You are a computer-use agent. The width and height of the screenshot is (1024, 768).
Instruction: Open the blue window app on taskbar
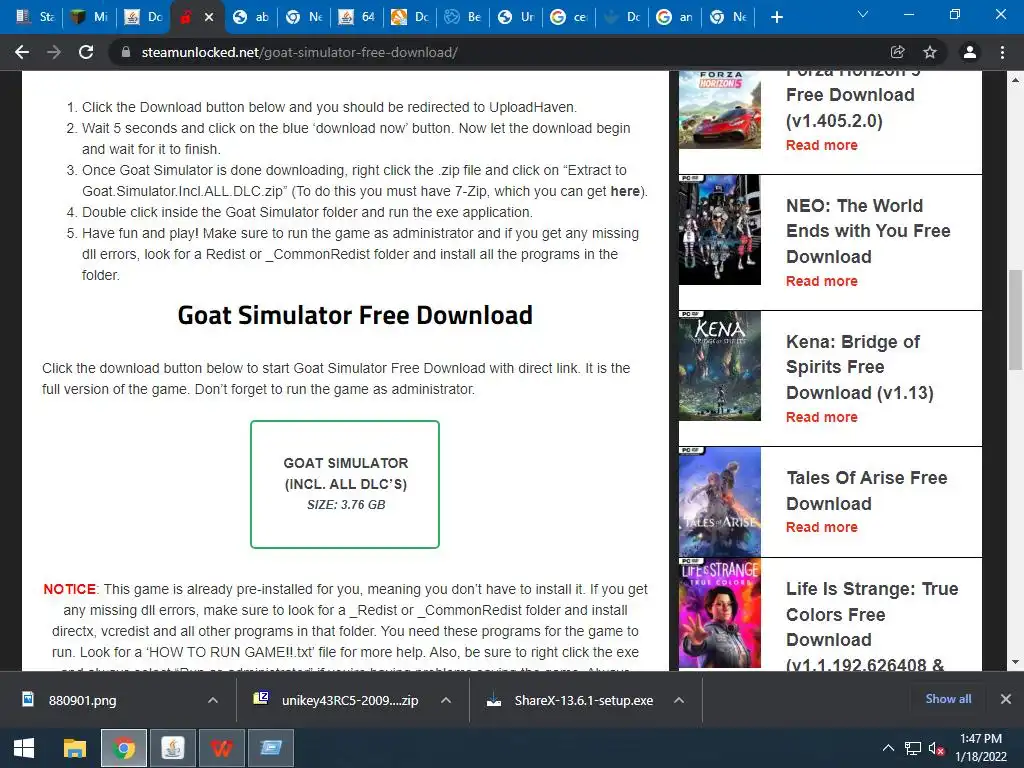click(x=271, y=748)
